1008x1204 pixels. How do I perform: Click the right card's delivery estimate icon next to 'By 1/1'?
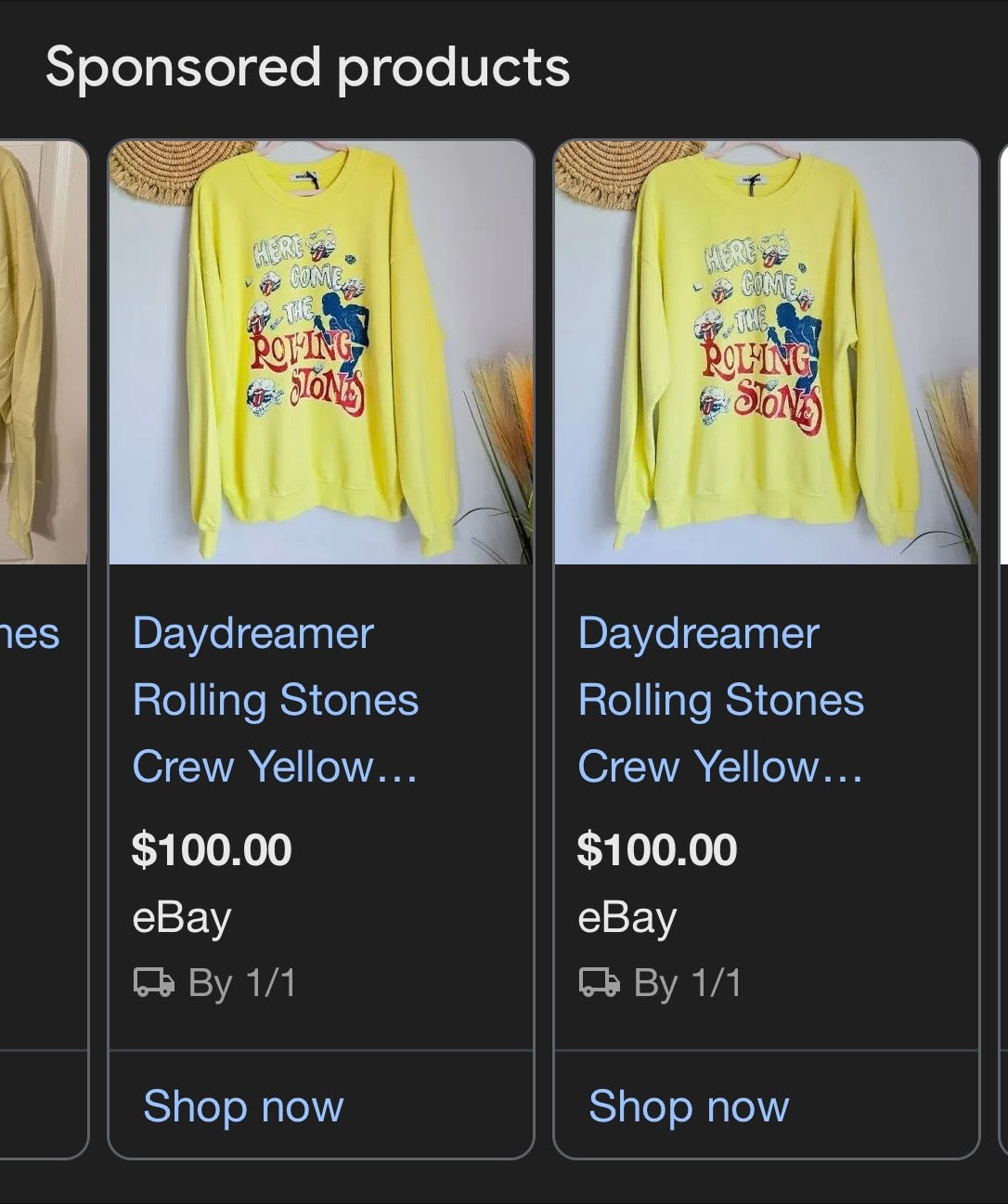click(599, 983)
